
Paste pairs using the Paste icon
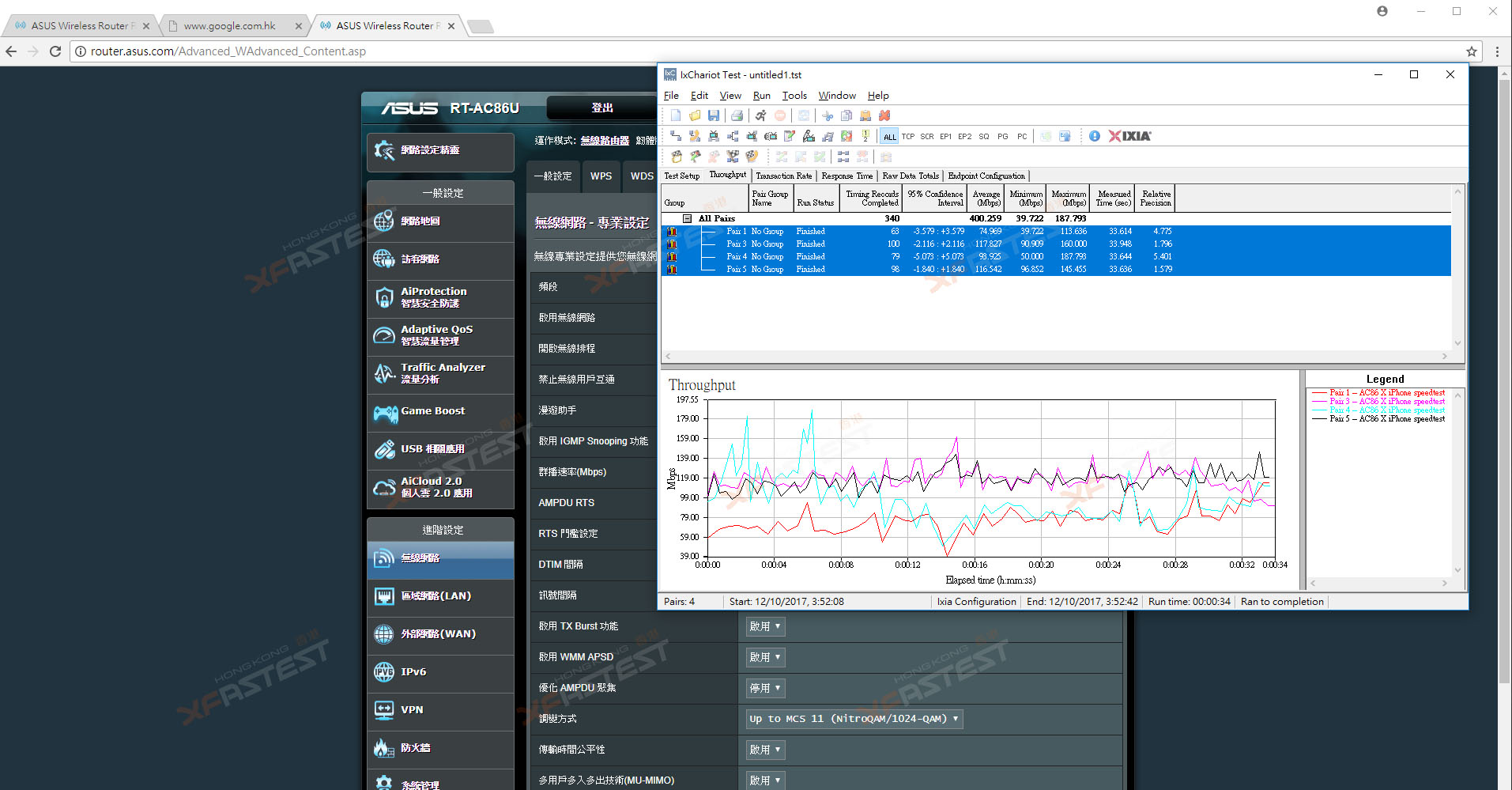tap(865, 115)
